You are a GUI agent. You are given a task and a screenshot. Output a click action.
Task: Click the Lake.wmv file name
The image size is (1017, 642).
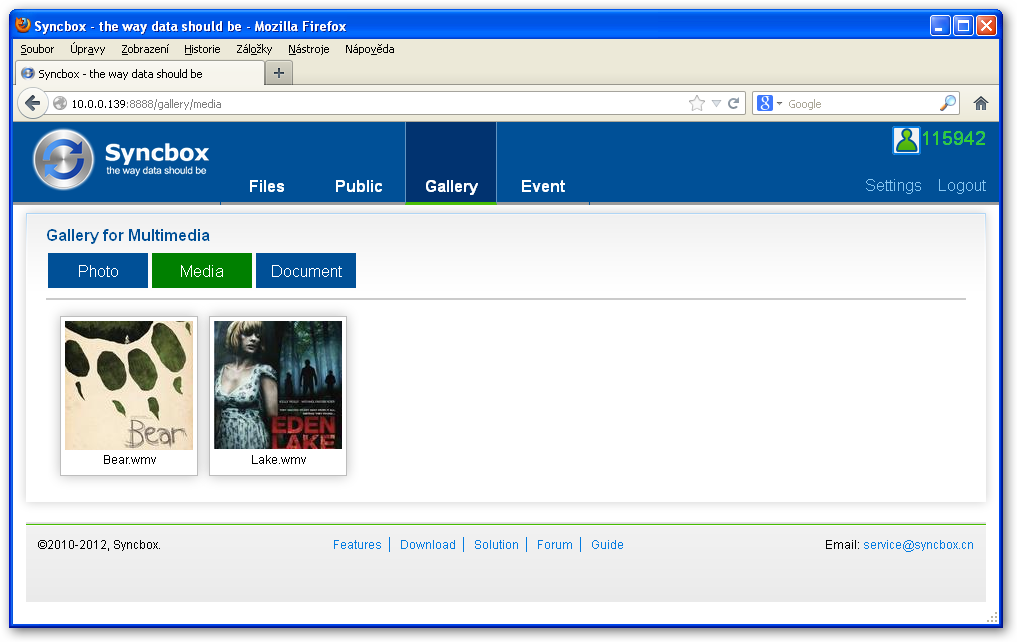click(x=279, y=460)
